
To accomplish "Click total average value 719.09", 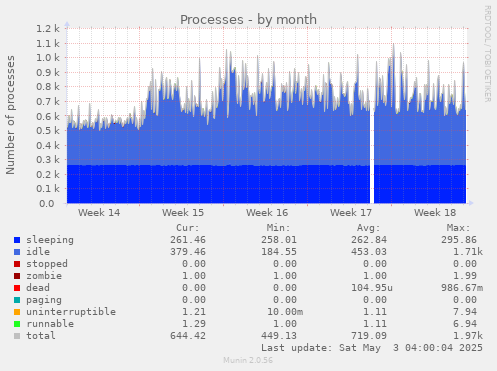I will pos(369,336).
